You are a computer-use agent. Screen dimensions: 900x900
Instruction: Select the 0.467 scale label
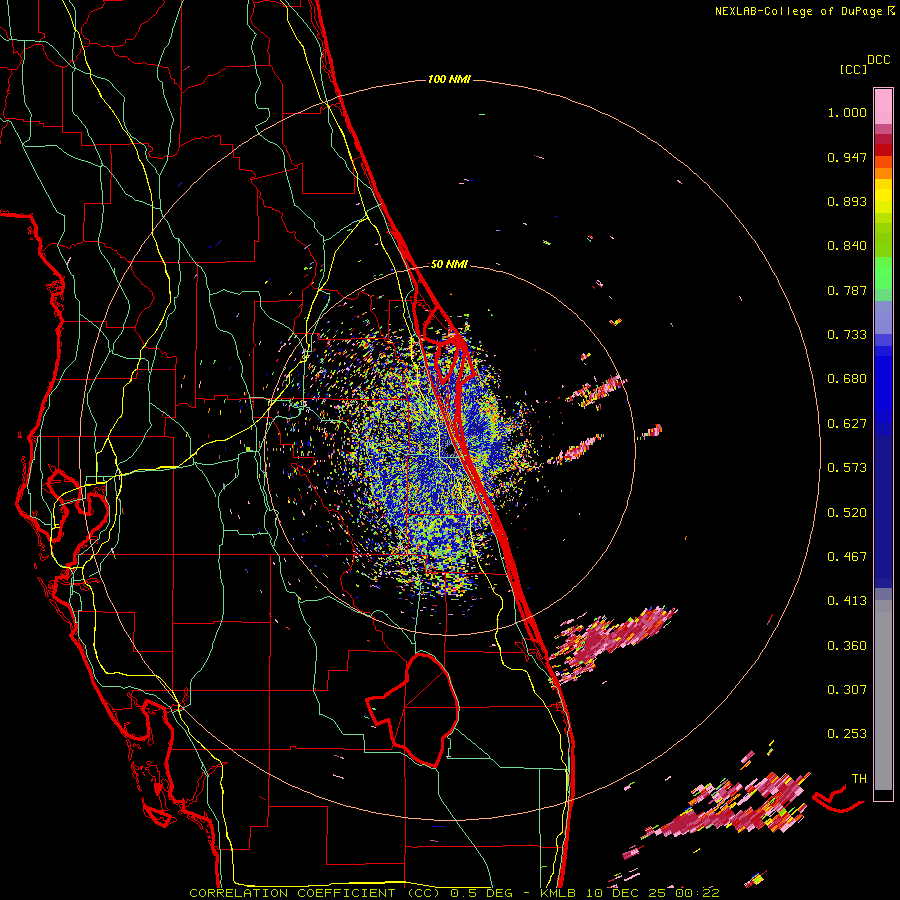point(847,557)
